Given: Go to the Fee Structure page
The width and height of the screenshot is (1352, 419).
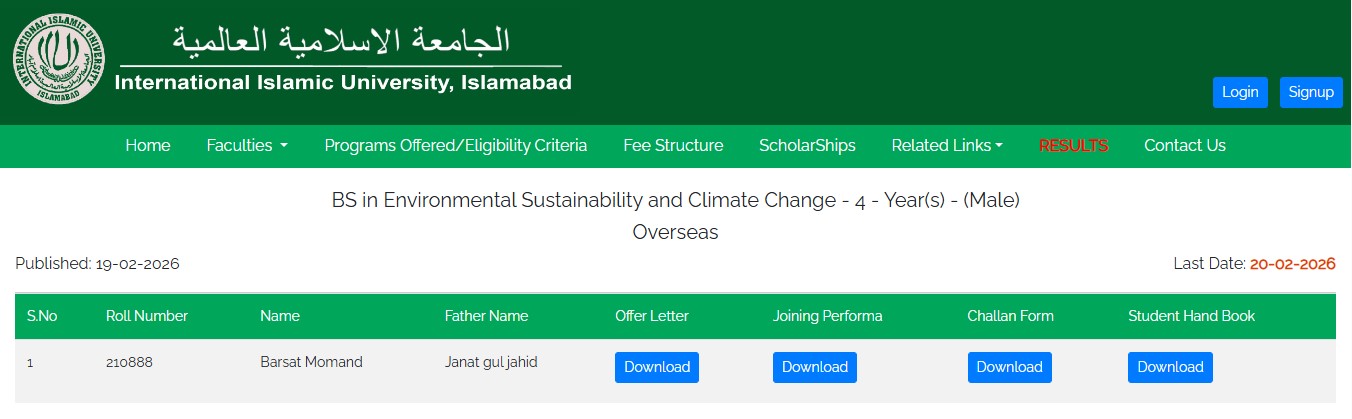Looking at the screenshot, I should (673, 146).
